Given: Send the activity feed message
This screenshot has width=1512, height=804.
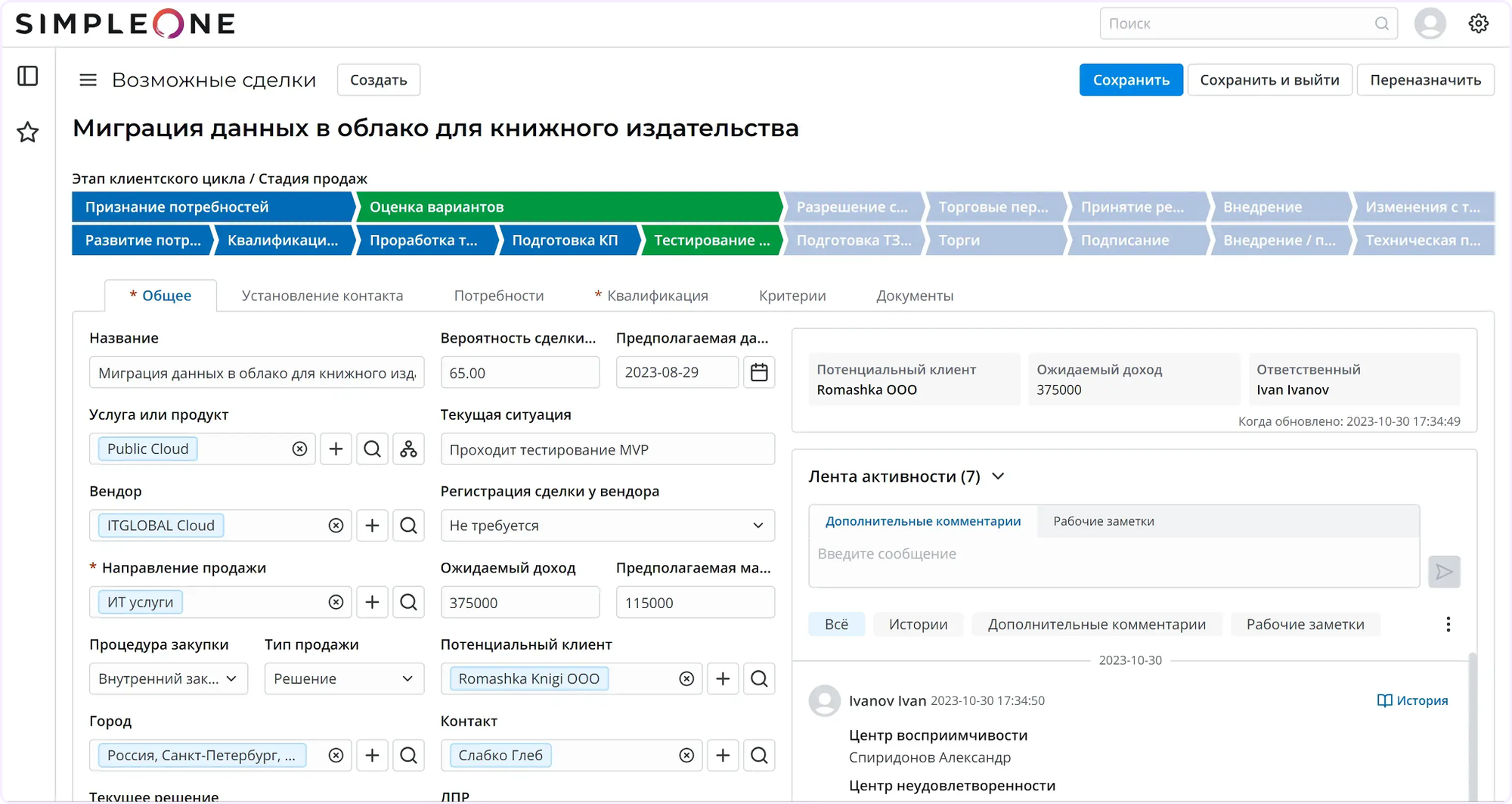Looking at the screenshot, I should [1444, 572].
